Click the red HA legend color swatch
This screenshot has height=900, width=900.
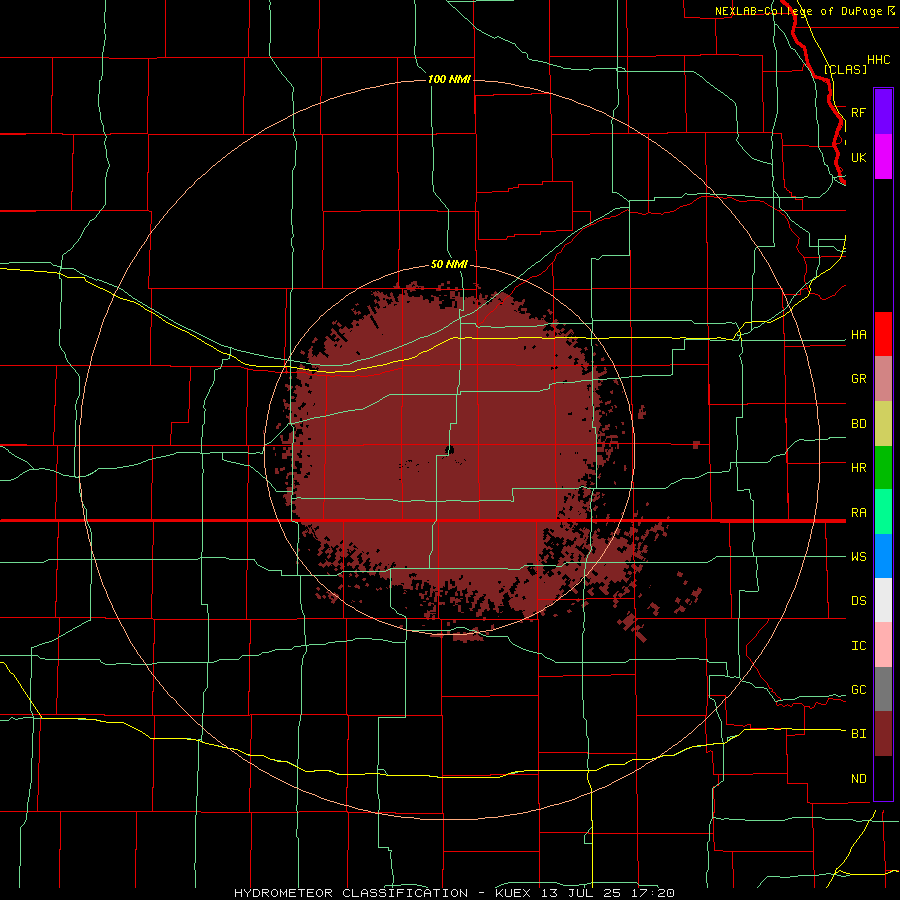pos(883,334)
